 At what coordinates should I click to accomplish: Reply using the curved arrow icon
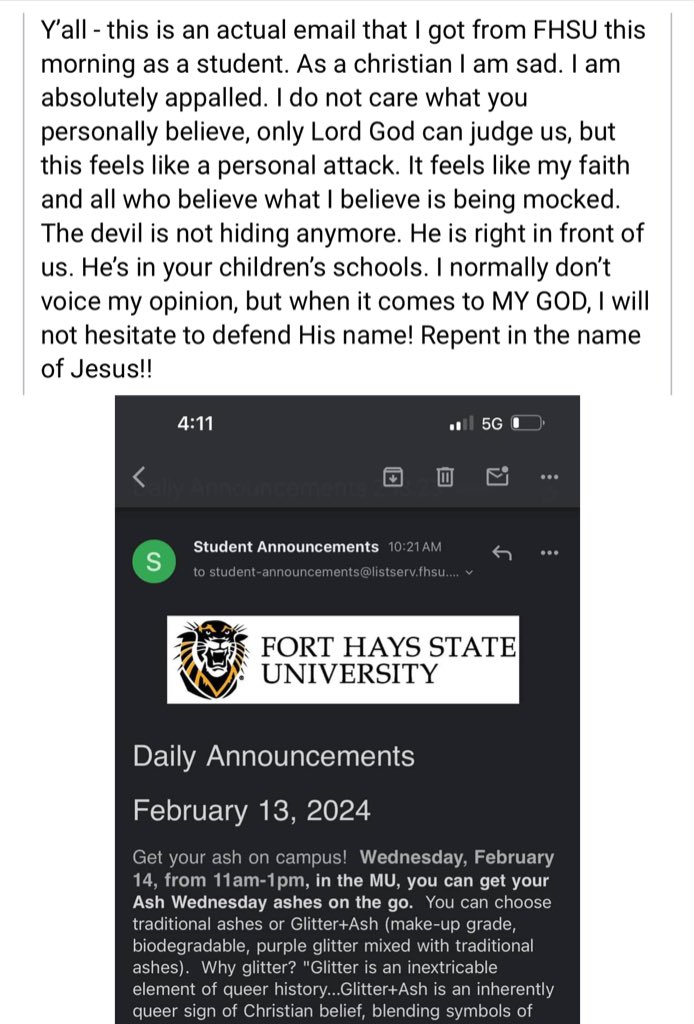pyautogui.click(x=501, y=553)
